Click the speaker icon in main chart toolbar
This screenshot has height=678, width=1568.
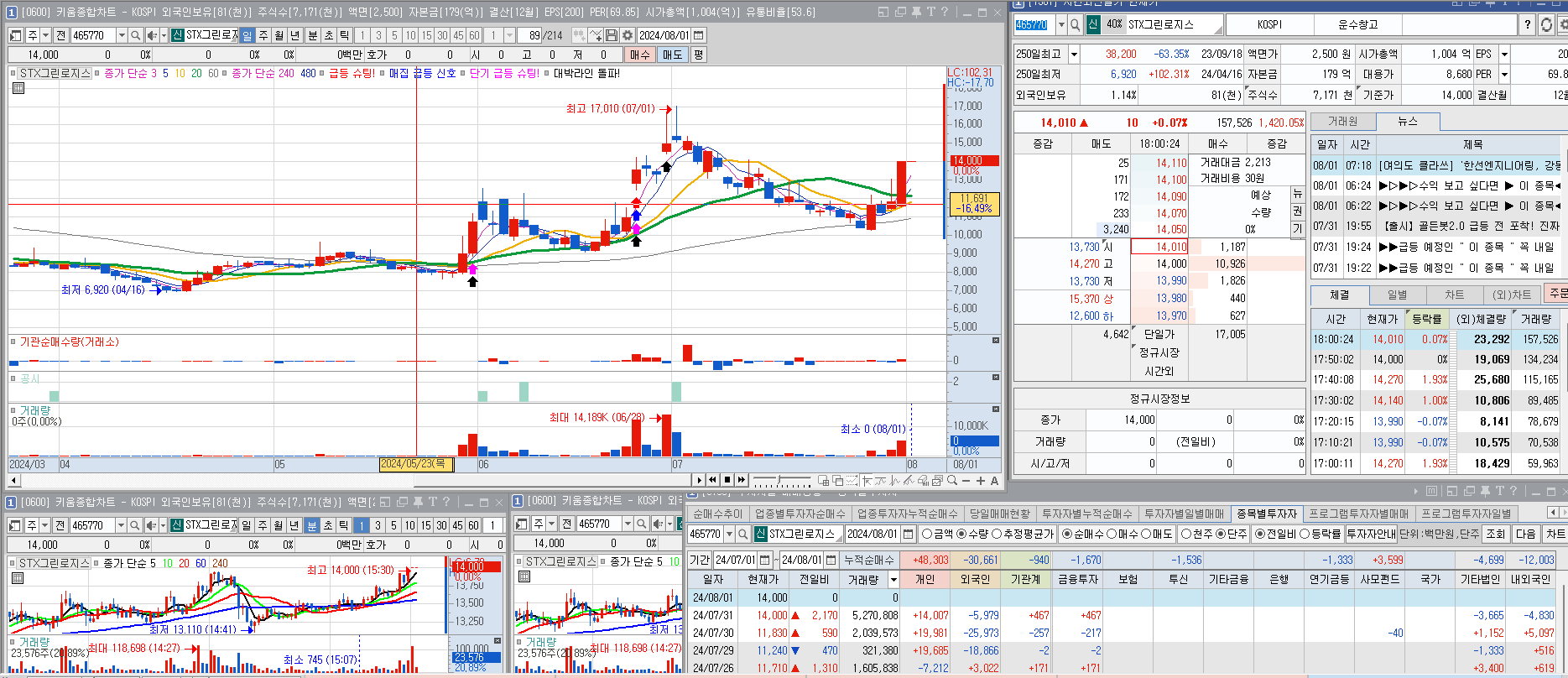pos(151,35)
